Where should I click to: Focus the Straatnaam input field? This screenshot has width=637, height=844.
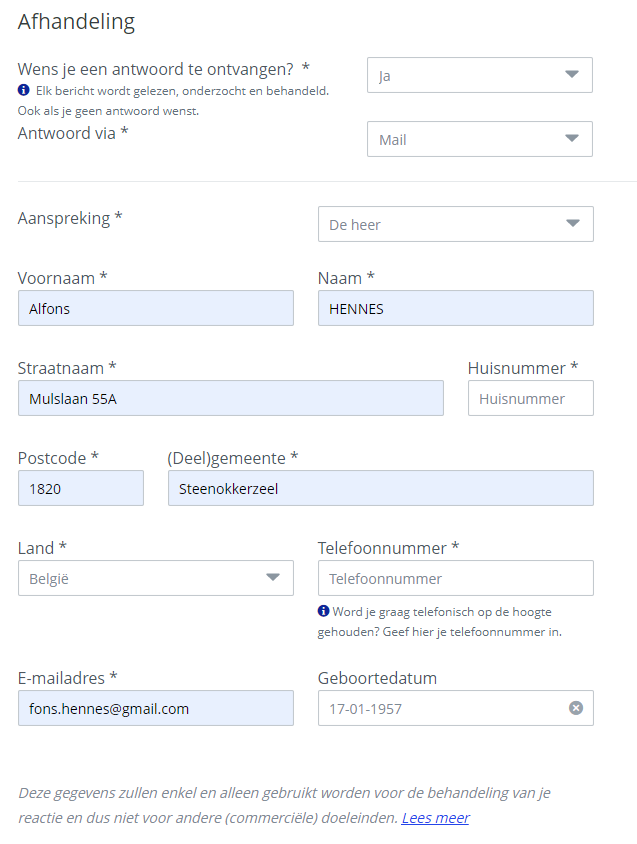tap(230, 398)
